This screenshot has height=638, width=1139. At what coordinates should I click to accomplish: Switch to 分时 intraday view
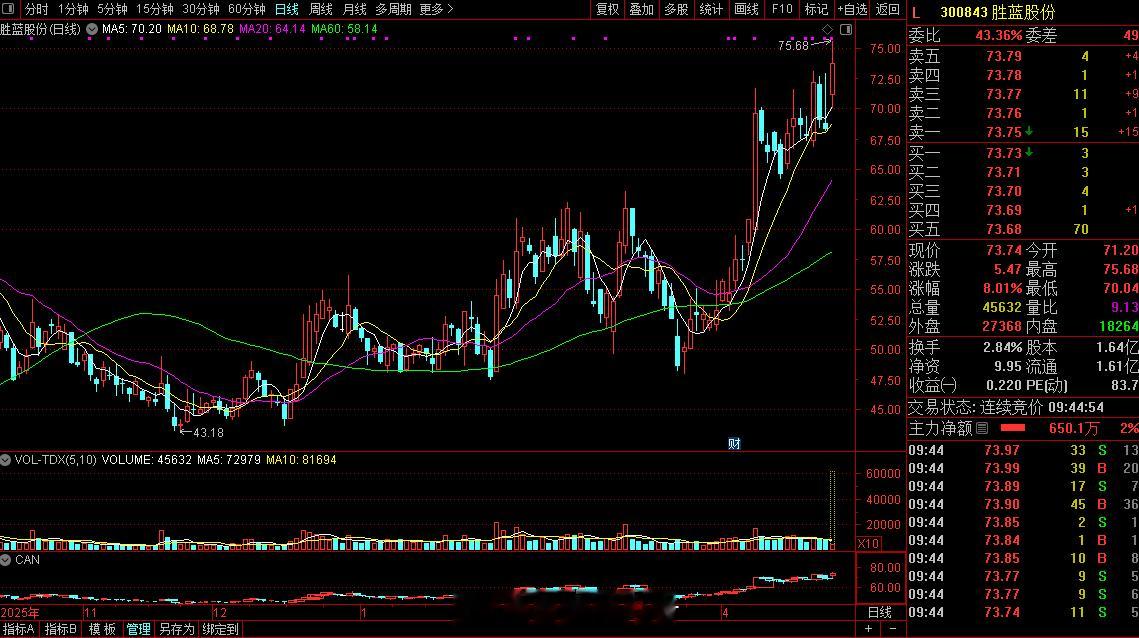point(36,9)
